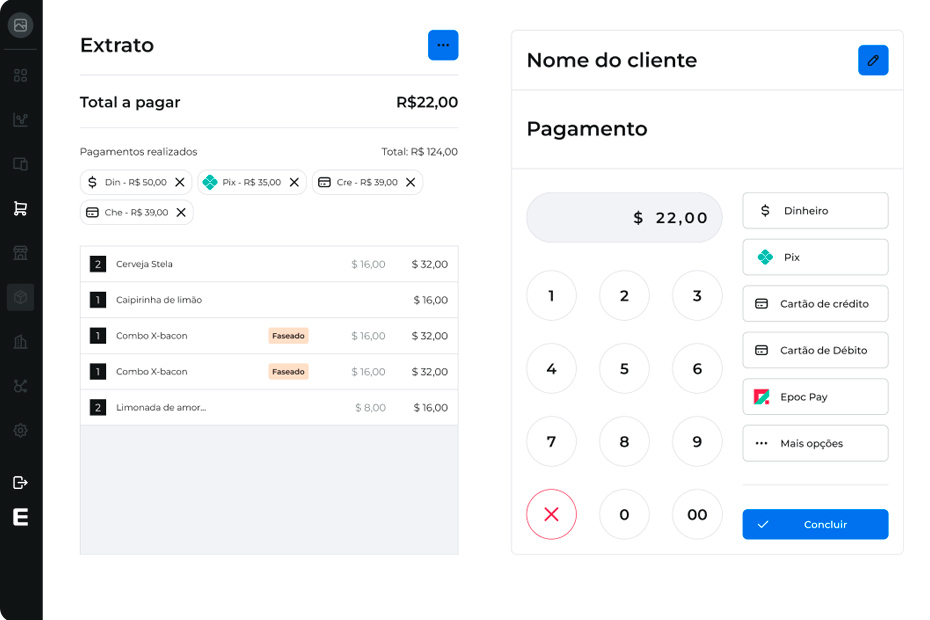The height and width of the screenshot is (620, 930).
Task: Remove the Cre - R$ 39,00 payment
Action: pyautogui.click(x=410, y=182)
